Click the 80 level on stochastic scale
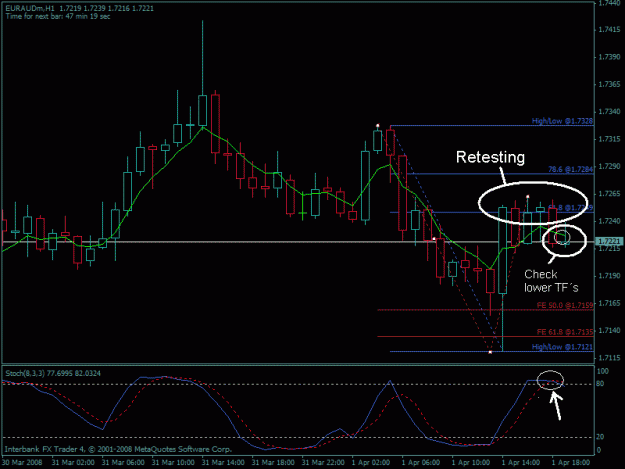 pyautogui.click(x=600, y=384)
